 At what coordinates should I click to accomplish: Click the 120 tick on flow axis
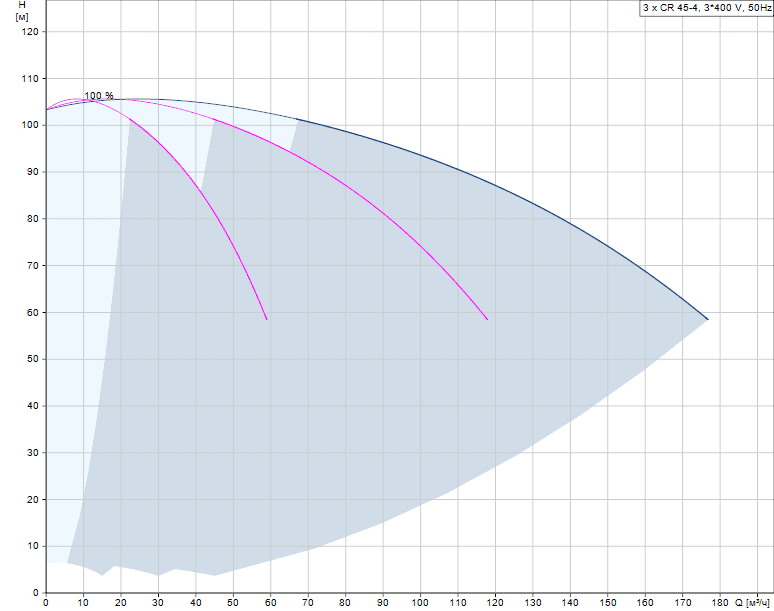[x=495, y=603]
